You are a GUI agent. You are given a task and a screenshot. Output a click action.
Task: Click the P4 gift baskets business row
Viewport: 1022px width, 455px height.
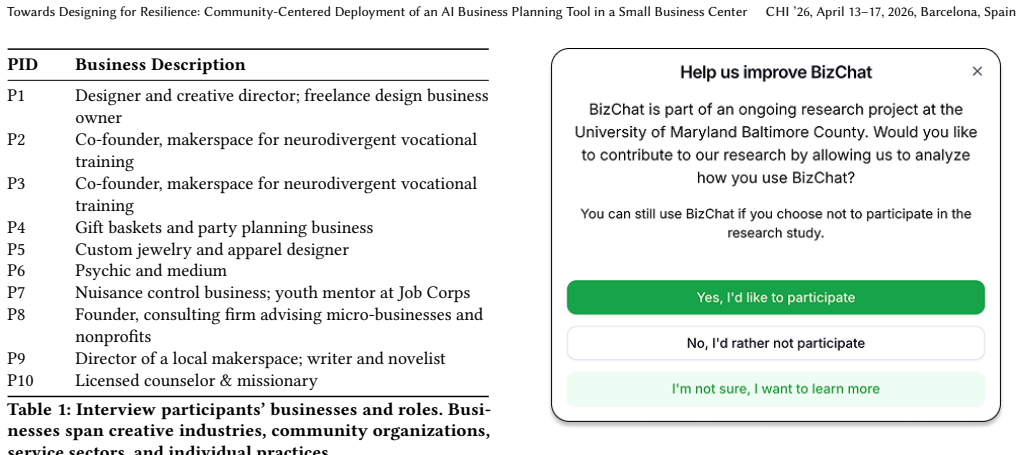coord(248,228)
